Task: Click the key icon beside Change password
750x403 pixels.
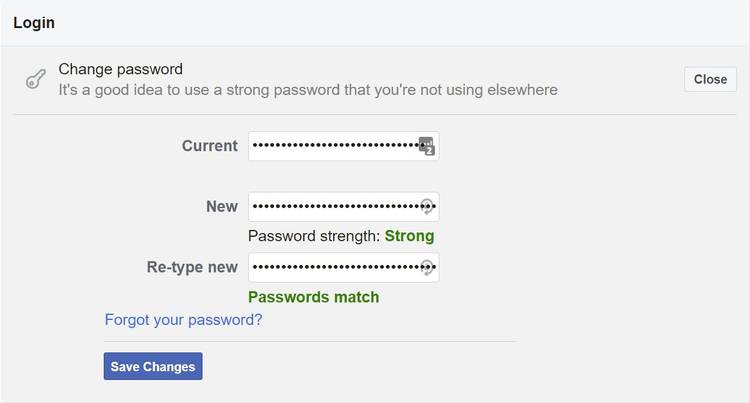Action: (36, 80)
